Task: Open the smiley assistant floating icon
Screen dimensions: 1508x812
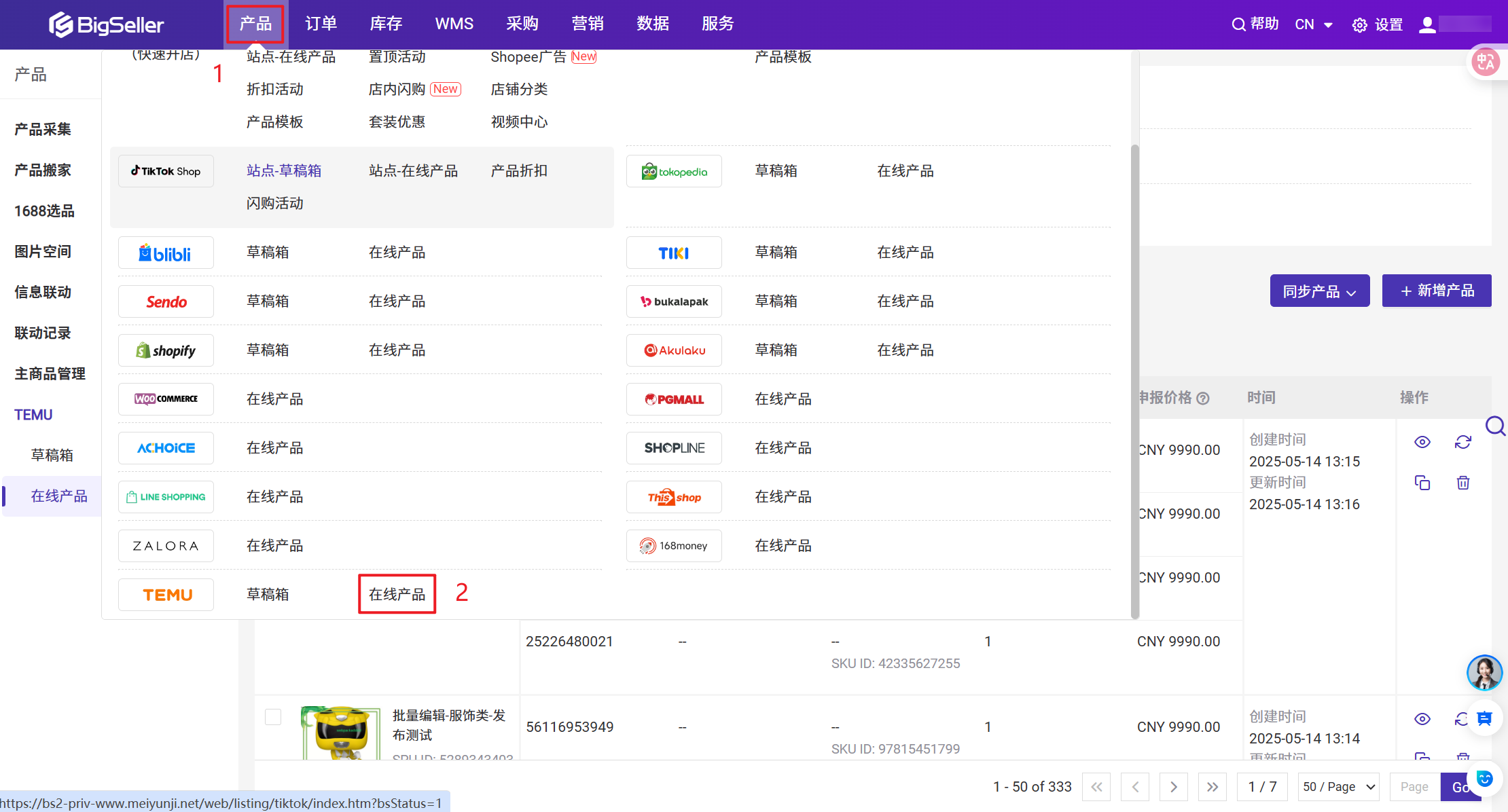Action: (1485, 778)
